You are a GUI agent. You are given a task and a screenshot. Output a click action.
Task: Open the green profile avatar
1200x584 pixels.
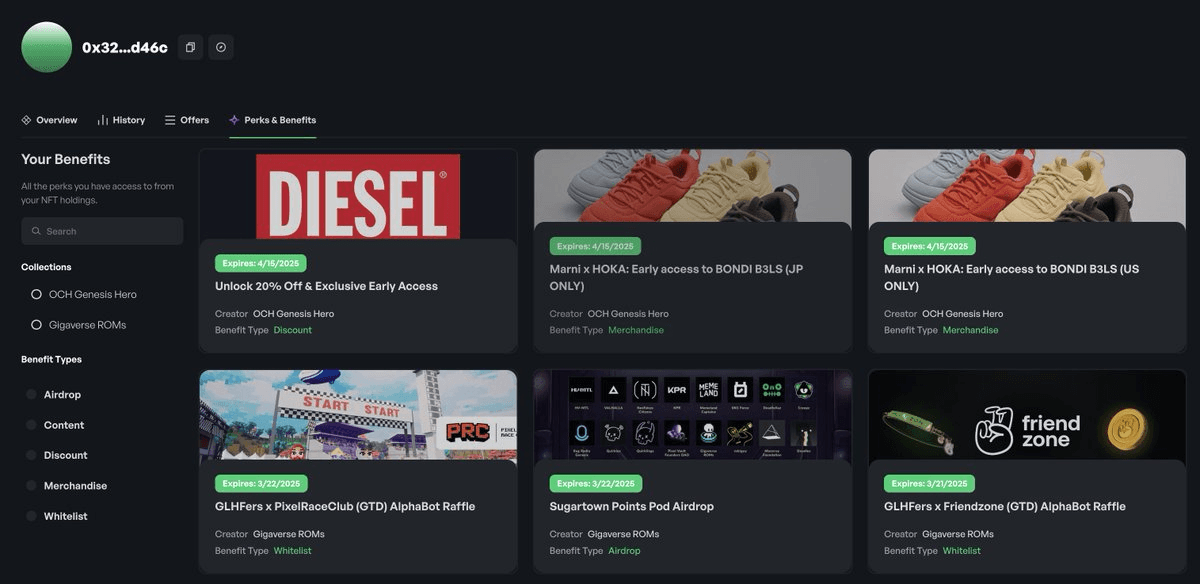pyautogui.click(x=47, y=47)
